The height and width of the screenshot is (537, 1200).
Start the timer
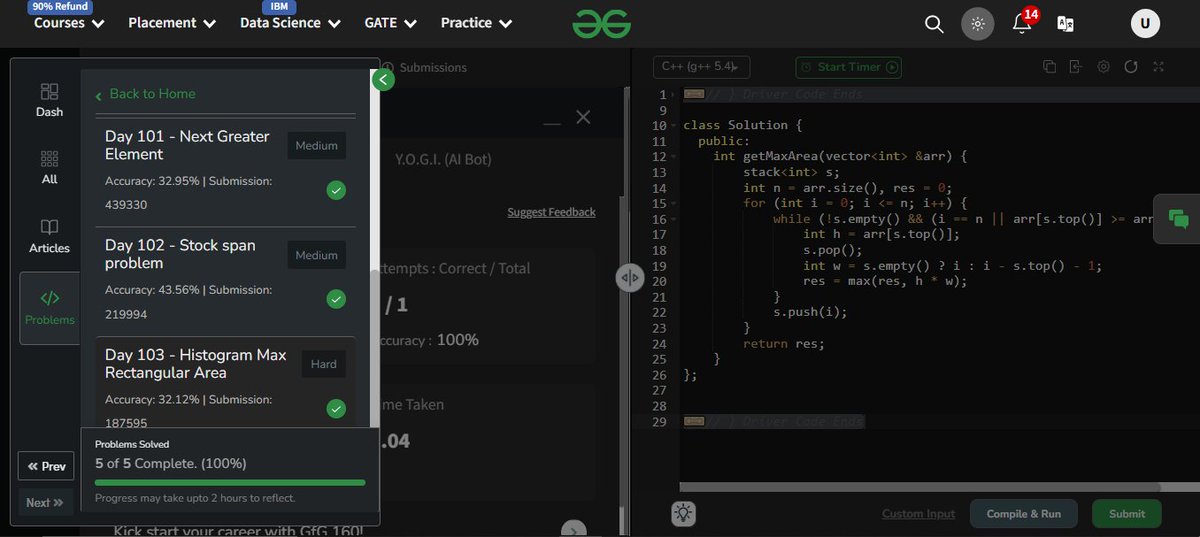pyautogui.click(x=848, y=67)
